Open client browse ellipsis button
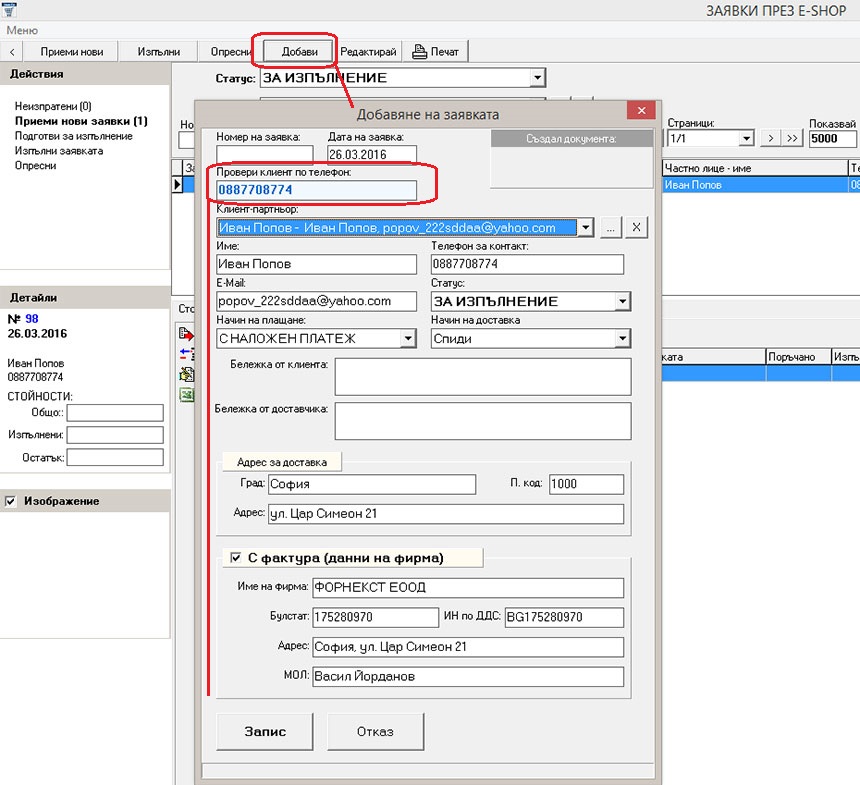This screenshot has height=785, width=860. 611,227
